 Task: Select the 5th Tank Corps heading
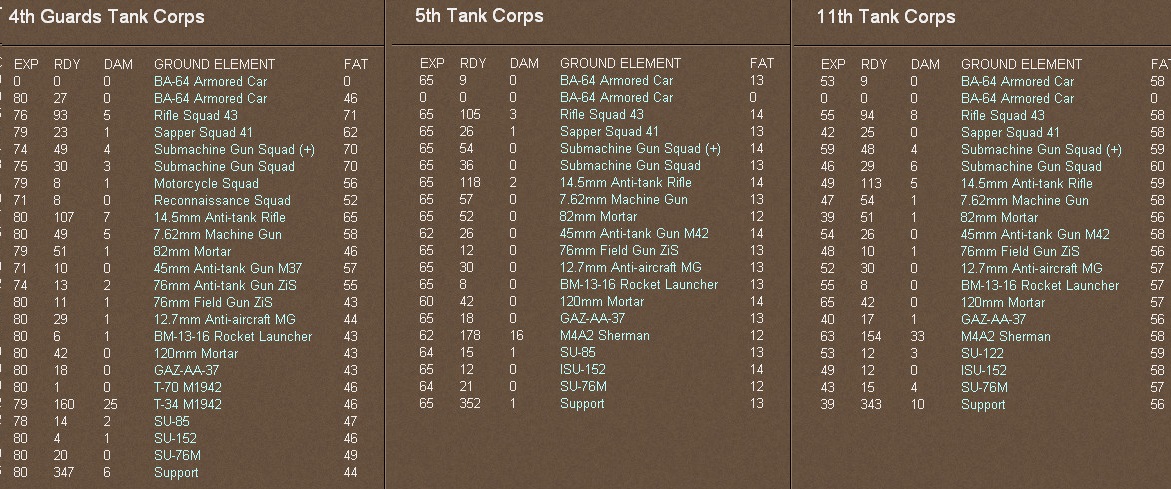479,16
